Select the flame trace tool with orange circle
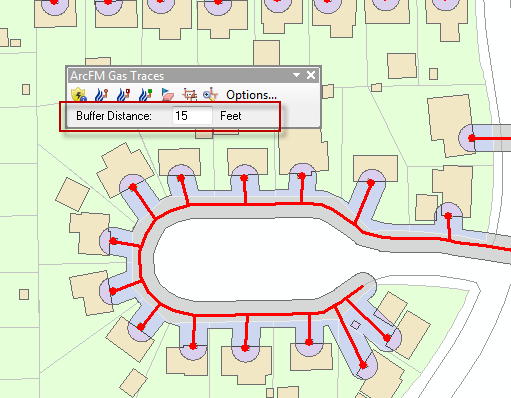This screenshot has width=511, height=398. coord(101,95)
